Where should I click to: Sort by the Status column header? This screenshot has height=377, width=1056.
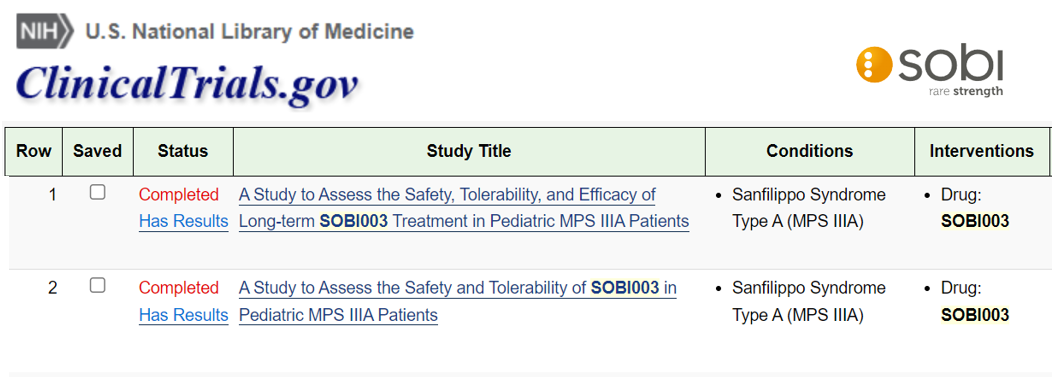pos(183,151)
